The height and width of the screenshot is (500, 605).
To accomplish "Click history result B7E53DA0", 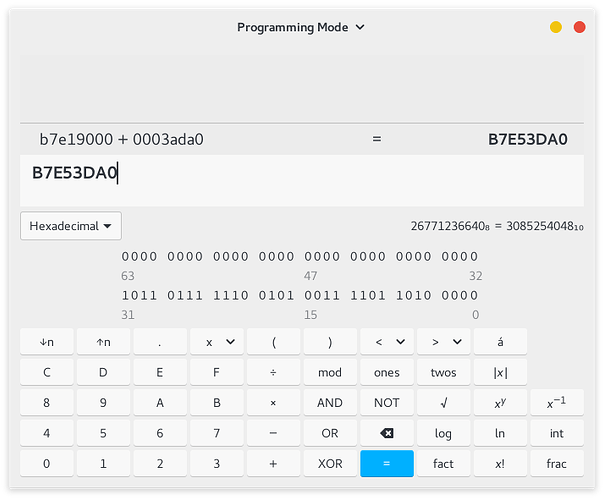I will pyautogui.click(x=528, y=139).
